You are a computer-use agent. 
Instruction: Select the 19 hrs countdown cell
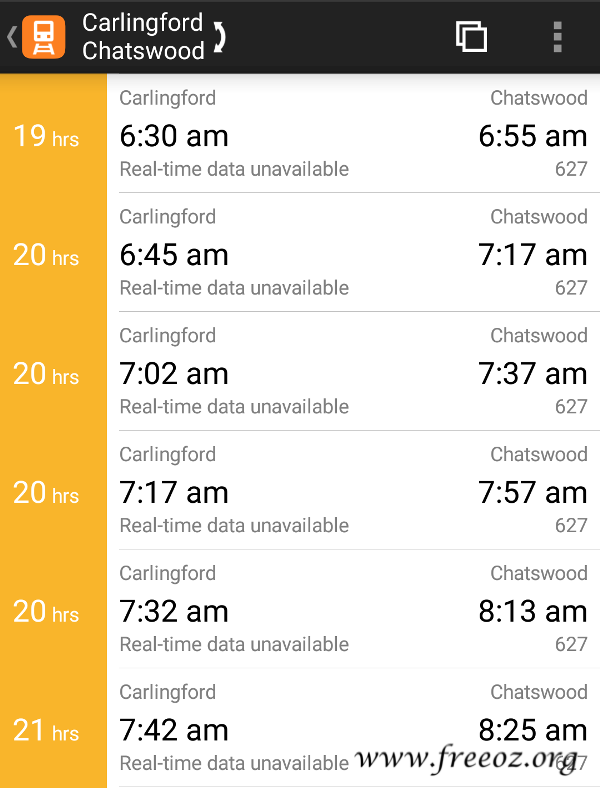pyautogui.click(x=53, y=134)
